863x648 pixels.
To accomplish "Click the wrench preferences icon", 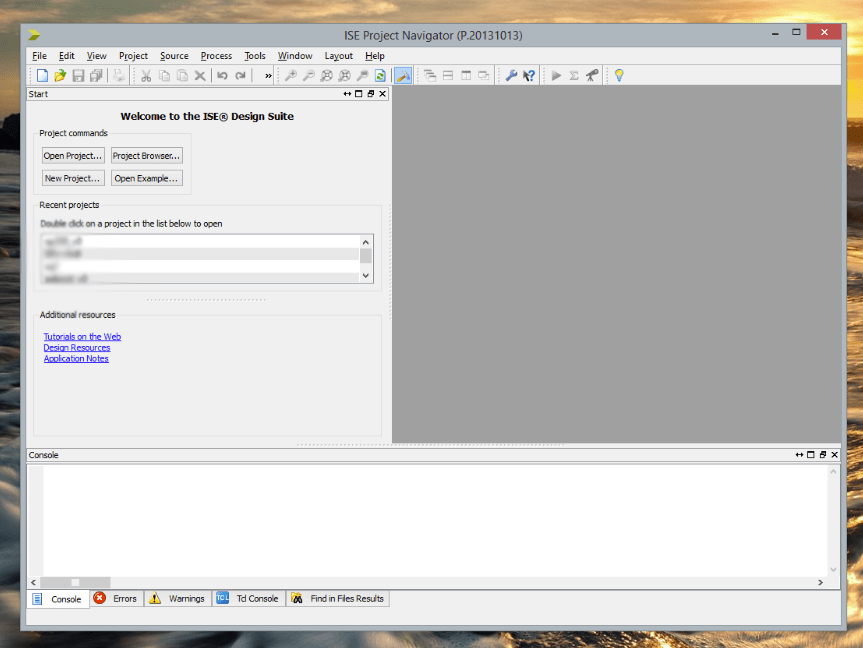I will pos(511,75).
